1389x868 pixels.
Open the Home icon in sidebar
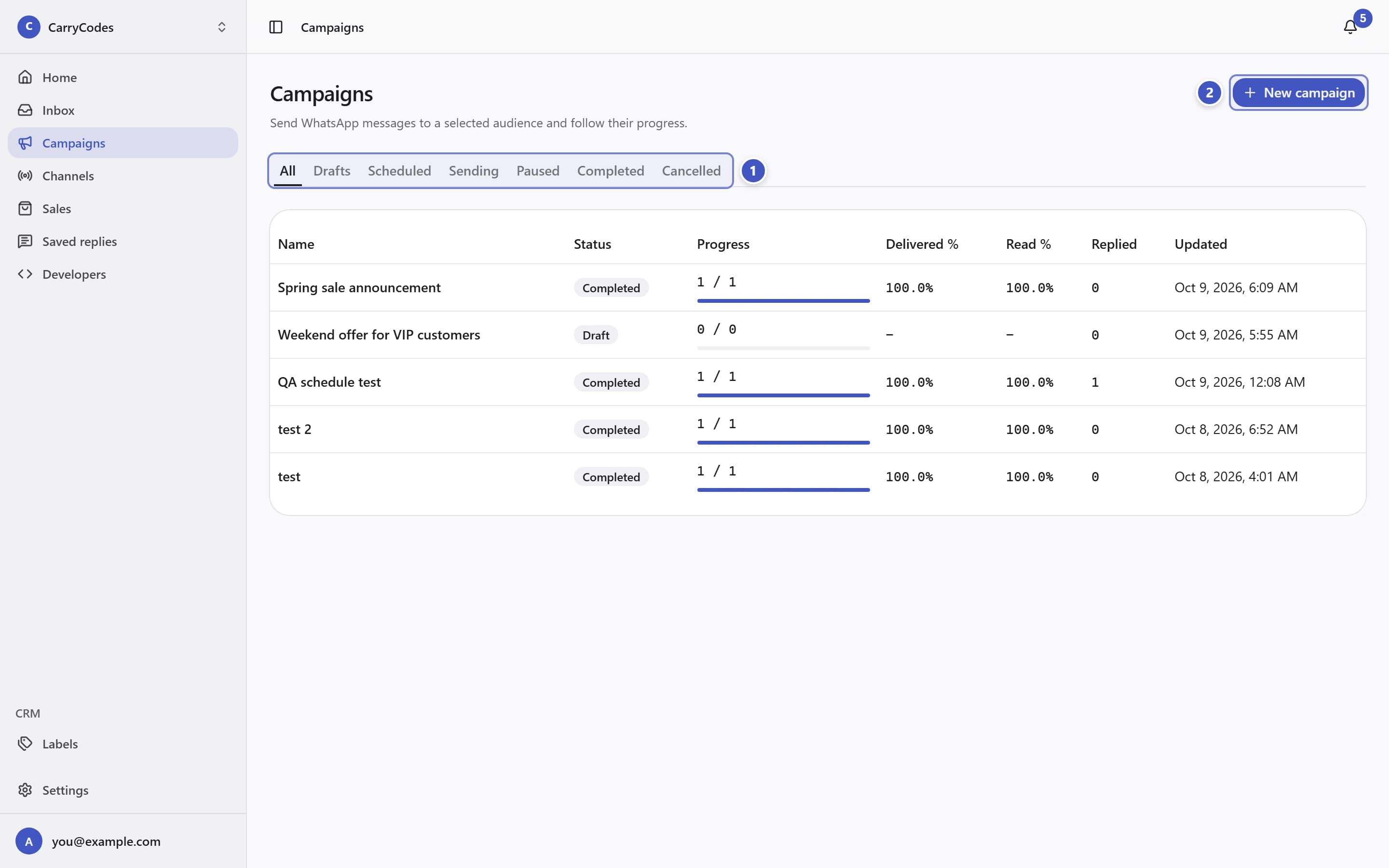pyautogui.click(x=25, y=77)
